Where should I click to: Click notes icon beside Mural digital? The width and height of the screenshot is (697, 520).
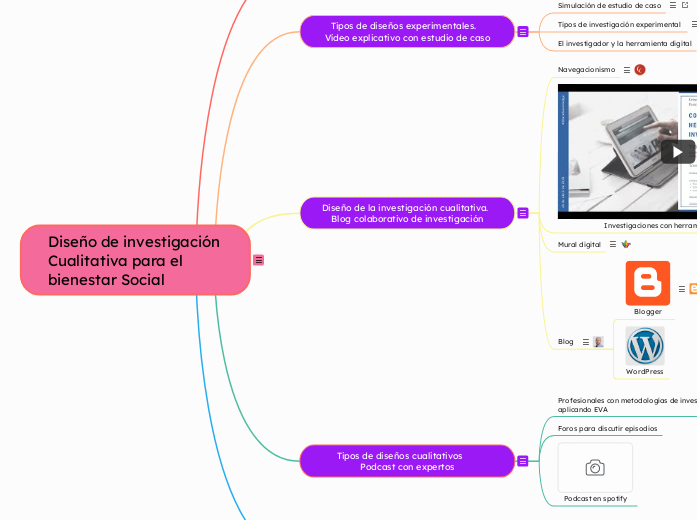(x=613, y=244)
